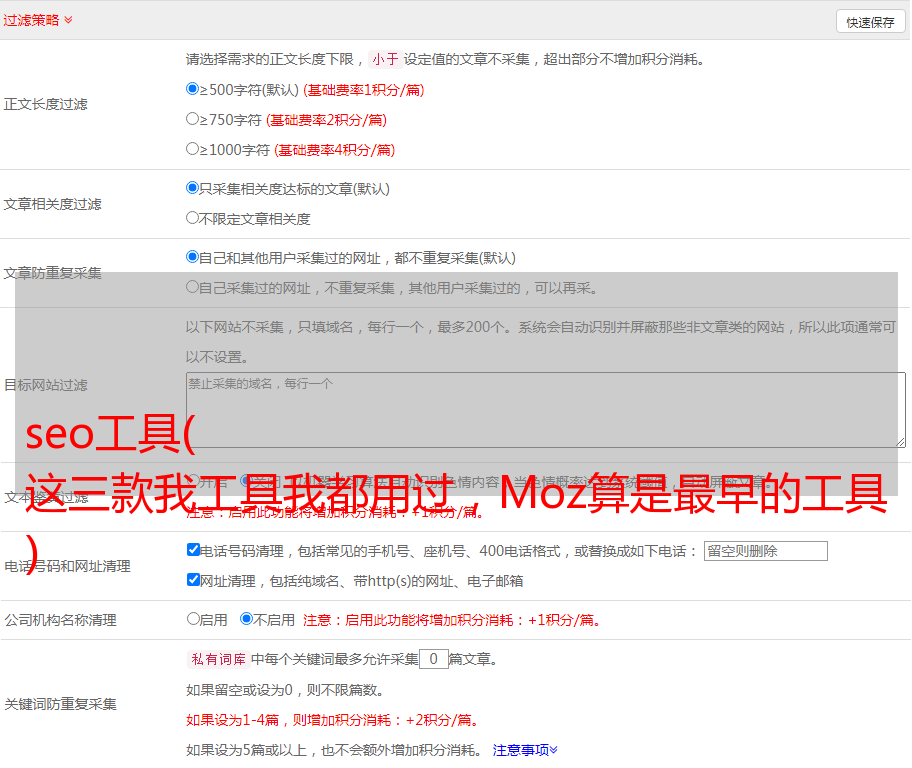Click the 基础费率2积分/篇 red text
Image resolution: width=912 pixels, height=768 pixels.
coord(327,120)
